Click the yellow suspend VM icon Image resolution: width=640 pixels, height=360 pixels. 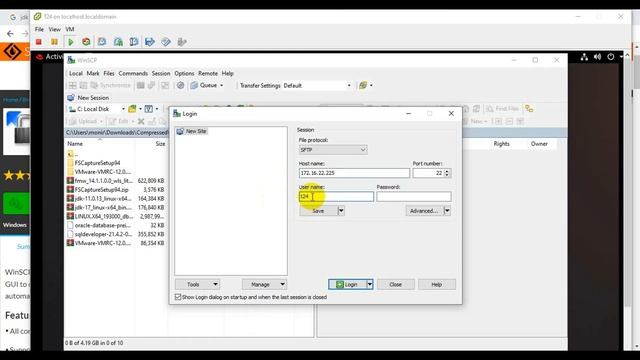[x=54, y=42]
